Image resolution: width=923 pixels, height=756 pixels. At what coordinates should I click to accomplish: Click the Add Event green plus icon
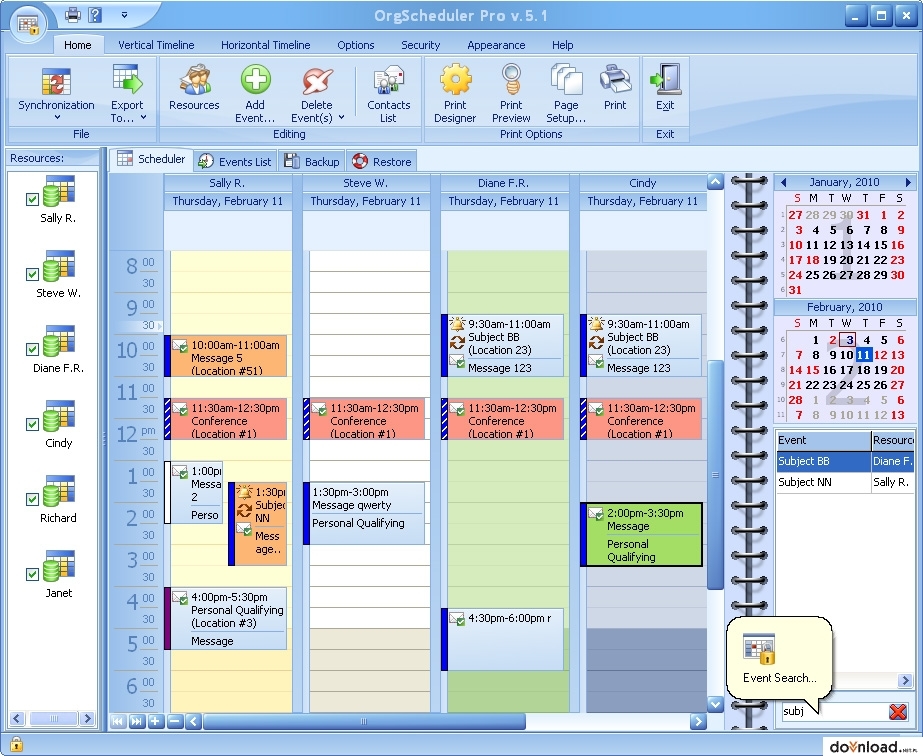coord(255,79)
